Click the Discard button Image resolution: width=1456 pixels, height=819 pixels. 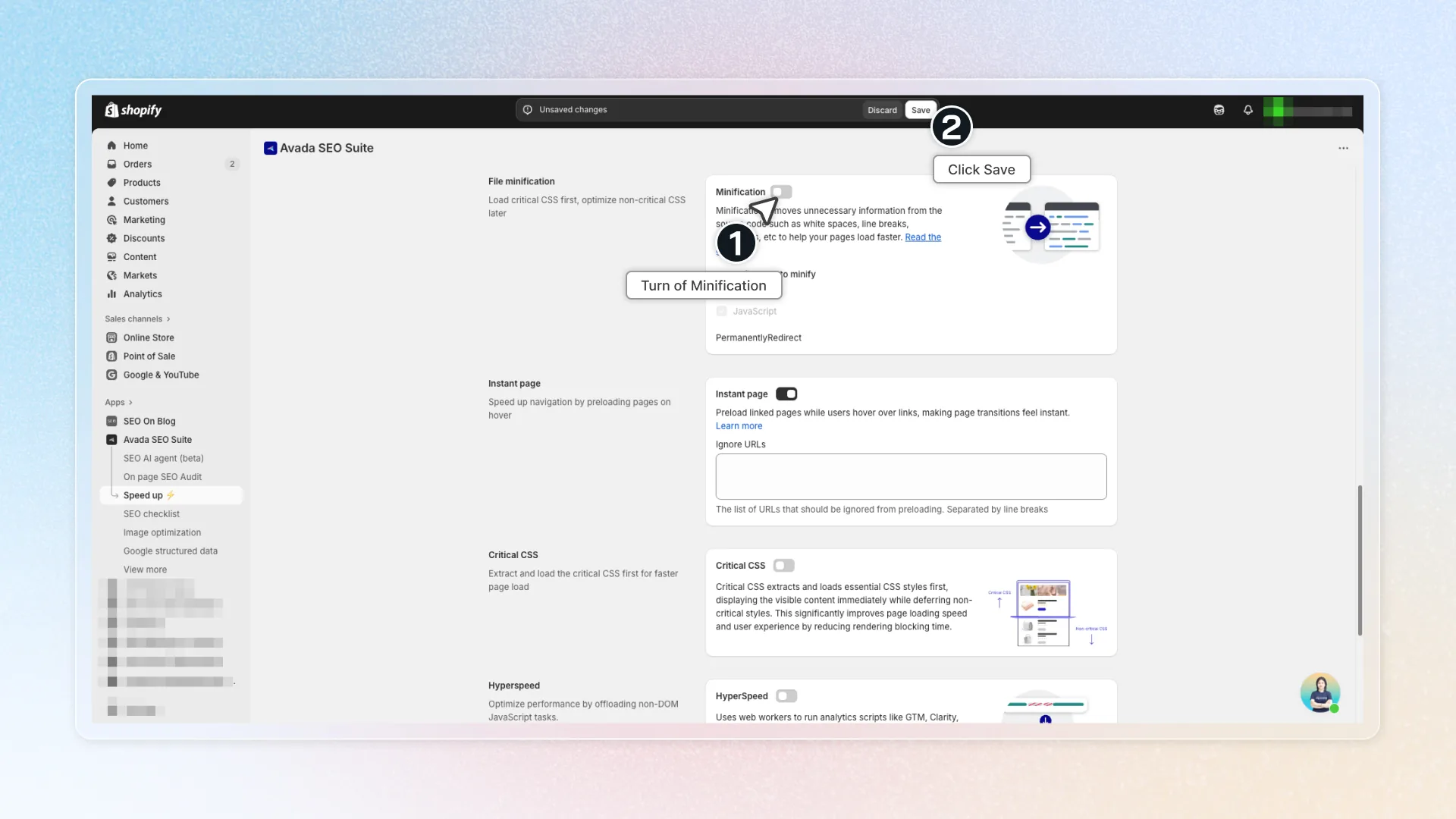pyautogui.click(x=882, y=110)
